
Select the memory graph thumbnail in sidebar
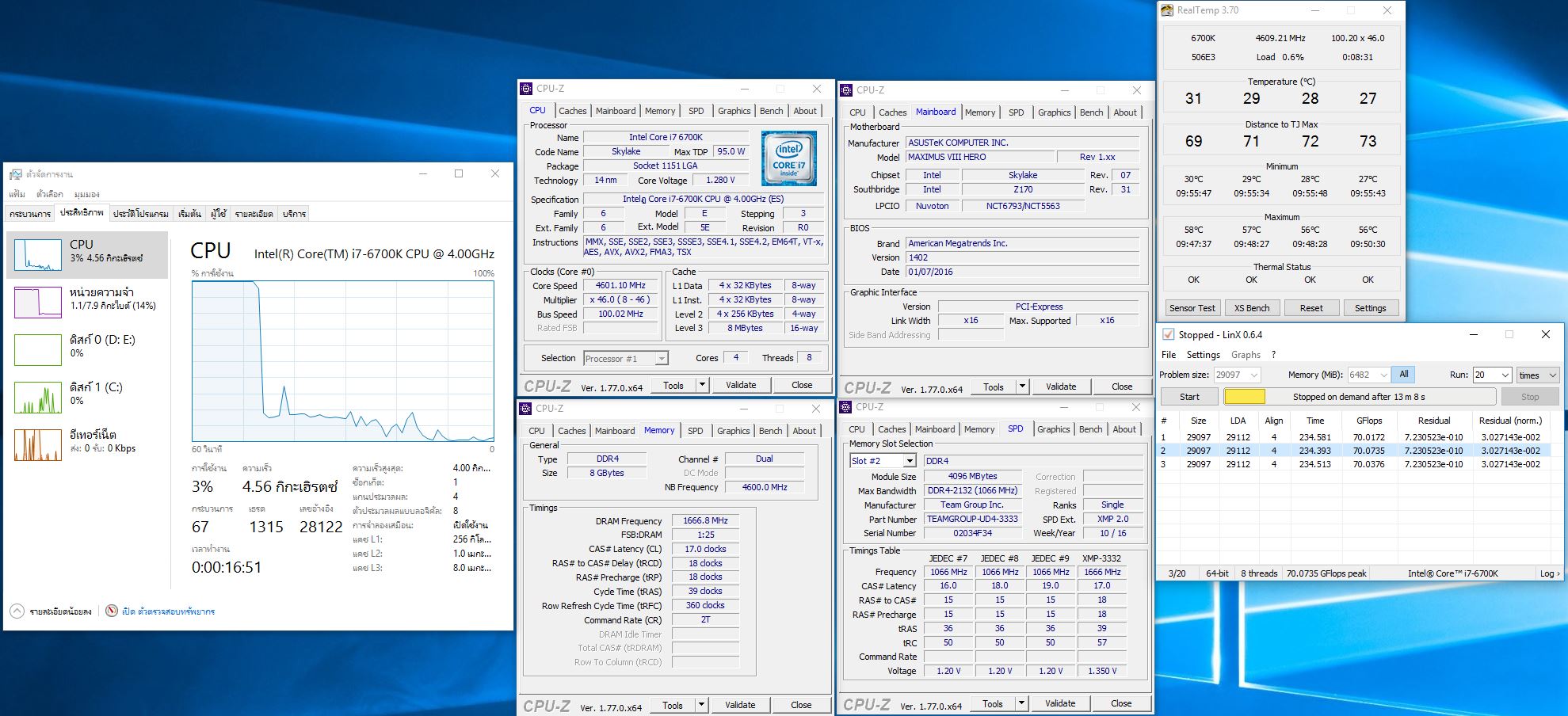click(37, 302)
